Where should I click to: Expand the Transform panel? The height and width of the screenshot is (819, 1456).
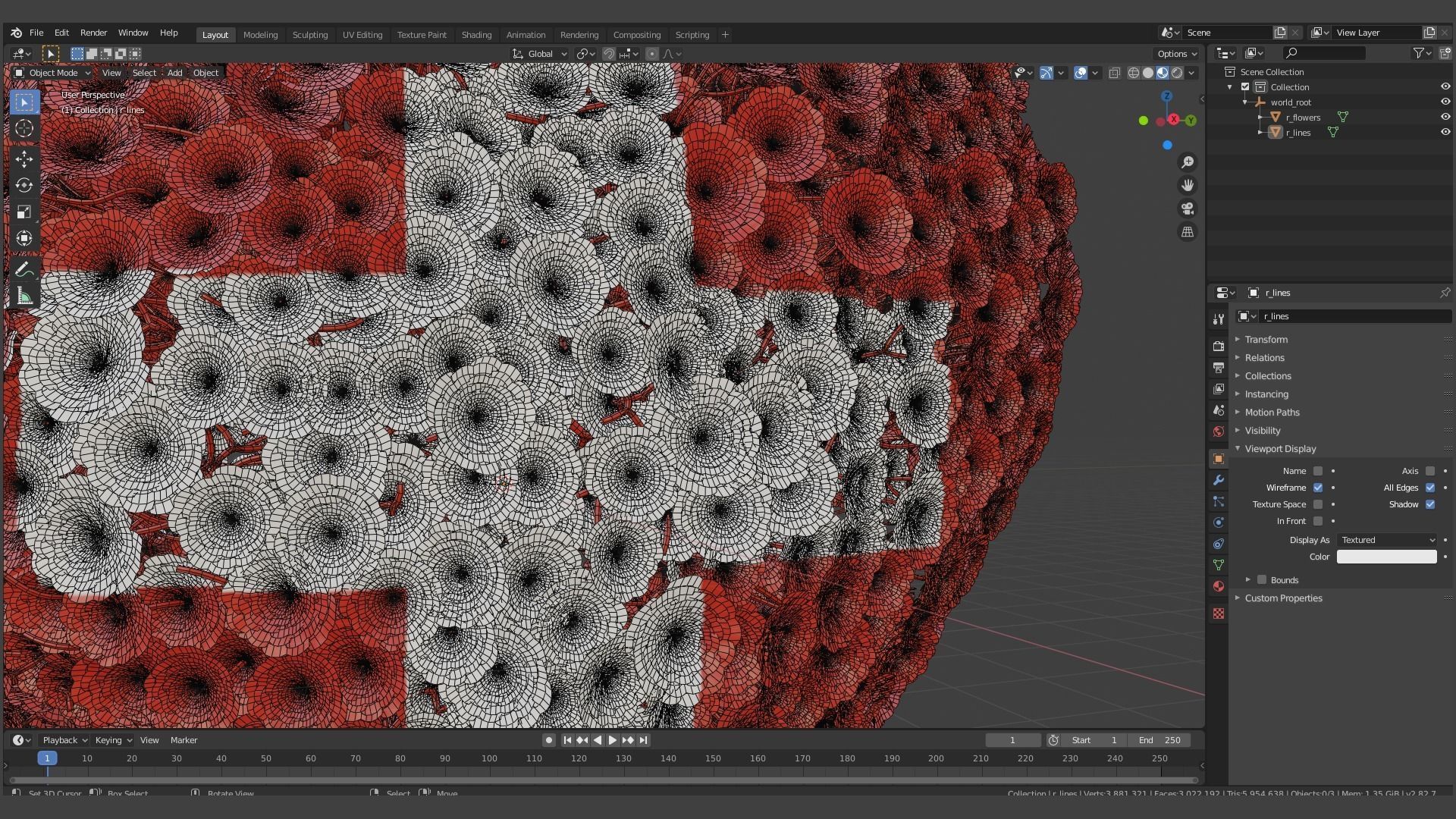[1266, 340]
